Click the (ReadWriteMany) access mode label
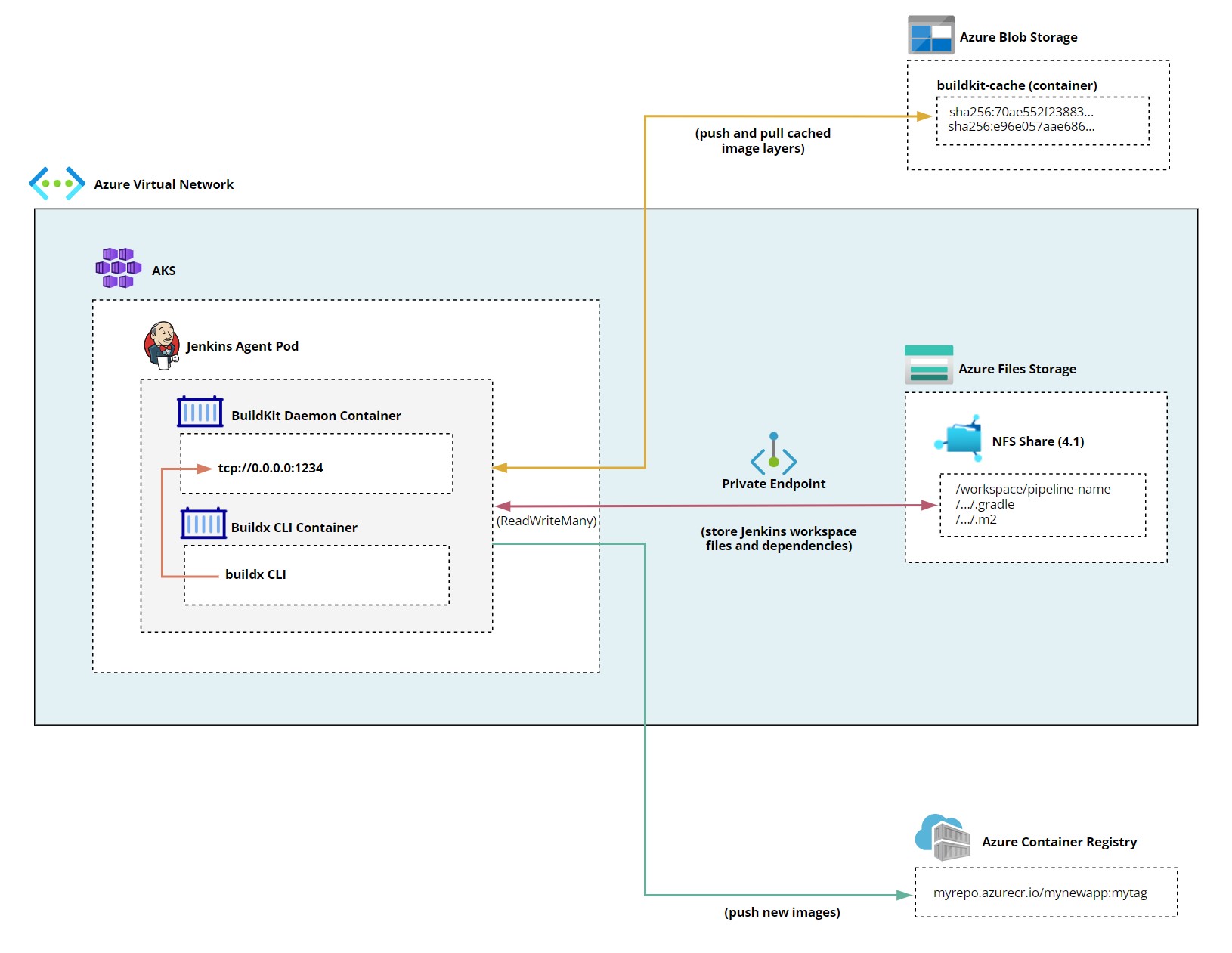The width and height of the screenshot is (1232, 953). pyautogui.click(x=546, y=521)
